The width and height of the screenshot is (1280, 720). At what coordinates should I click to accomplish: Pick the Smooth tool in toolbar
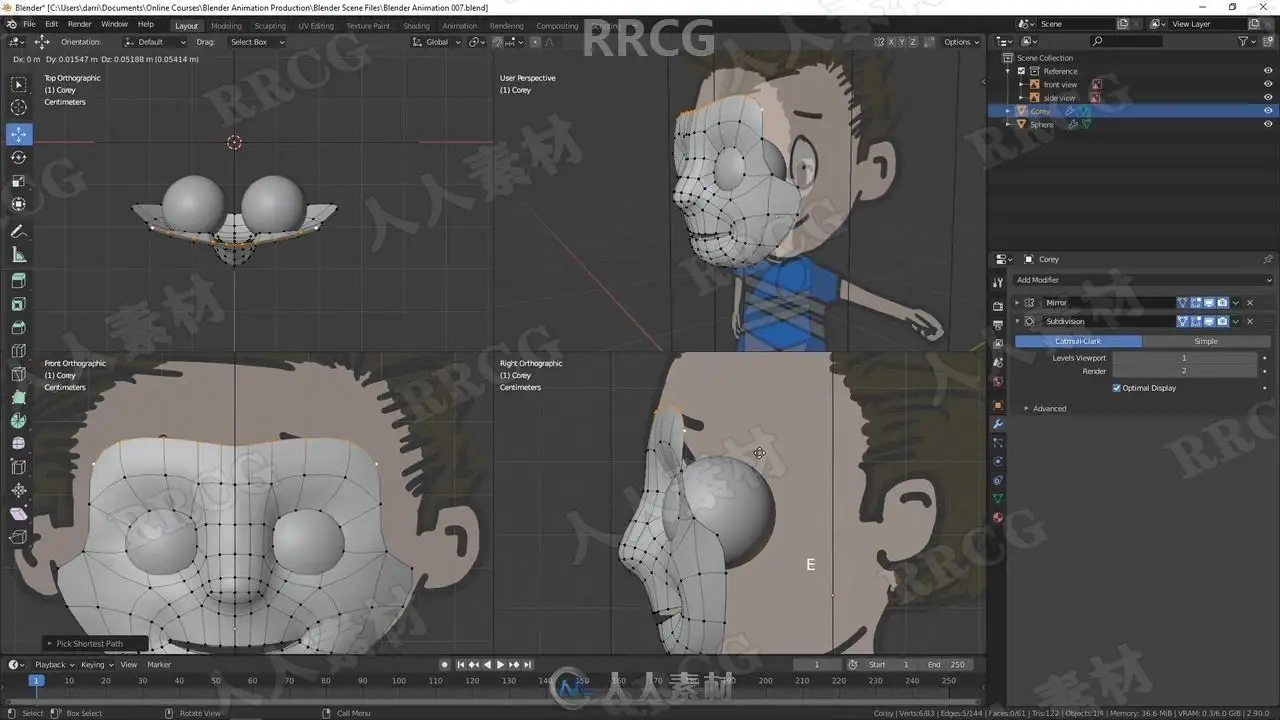[19, 444]
